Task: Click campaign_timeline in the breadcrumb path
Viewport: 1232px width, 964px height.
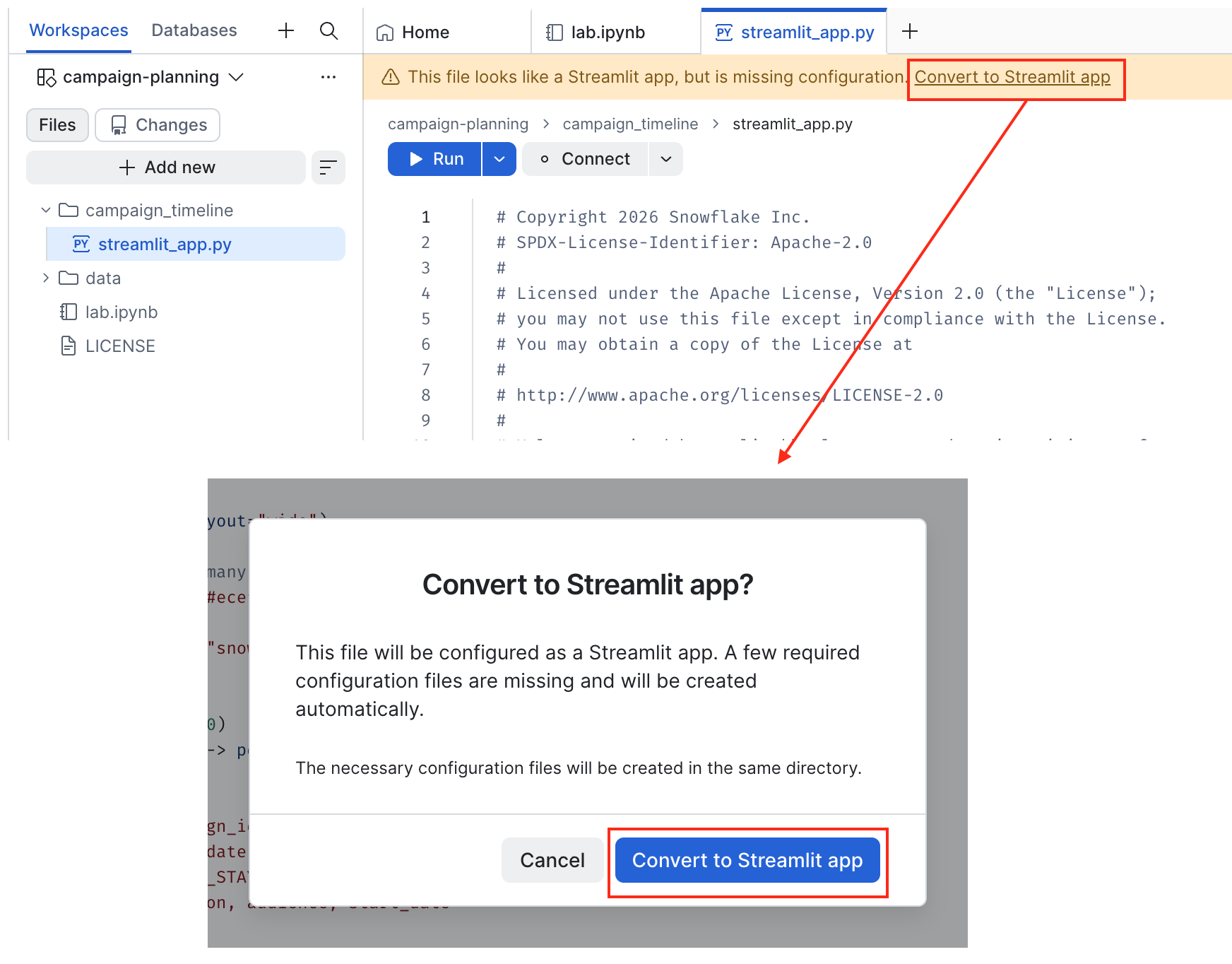Action: click(630, 124)
